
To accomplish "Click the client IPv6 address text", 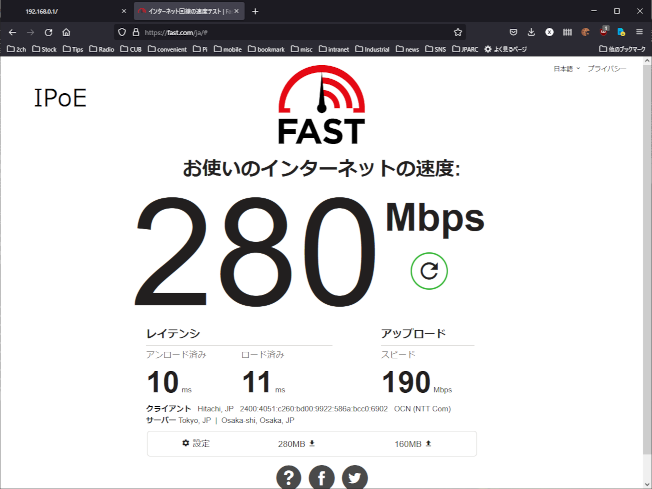I will click(314, 409).
